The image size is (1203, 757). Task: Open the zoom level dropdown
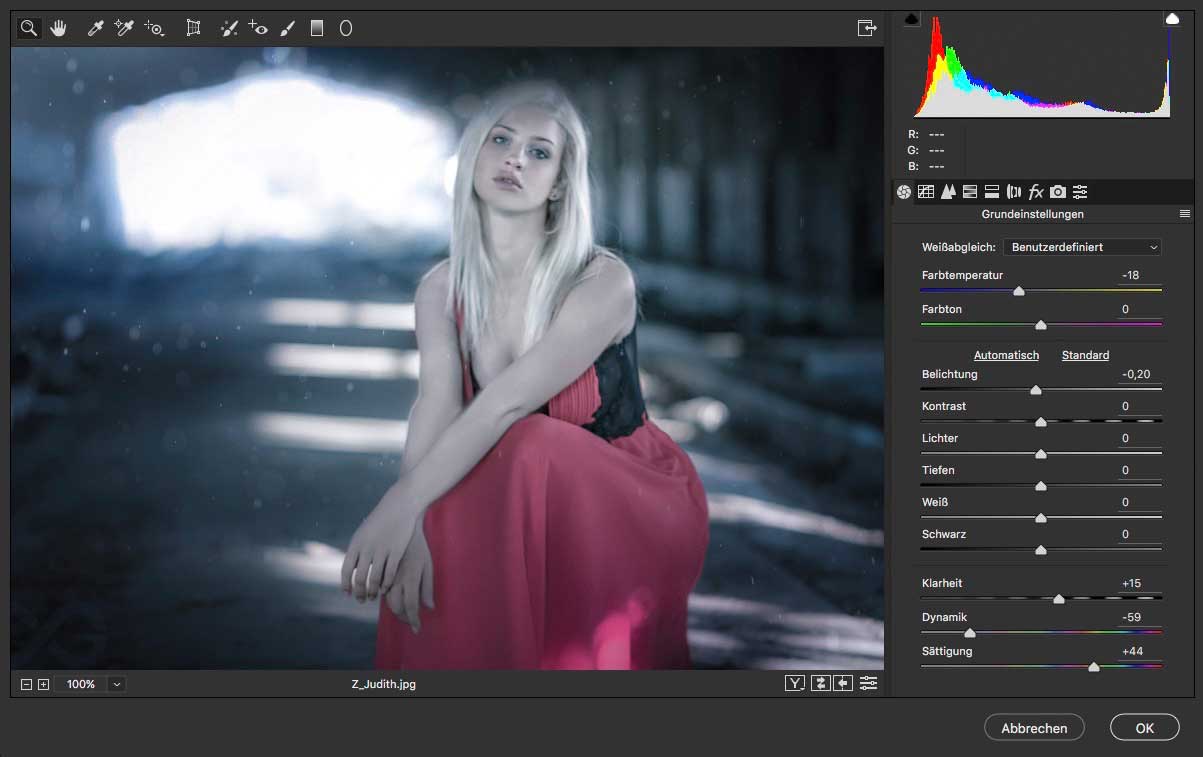pyautogui.click(x=117, y=684)
